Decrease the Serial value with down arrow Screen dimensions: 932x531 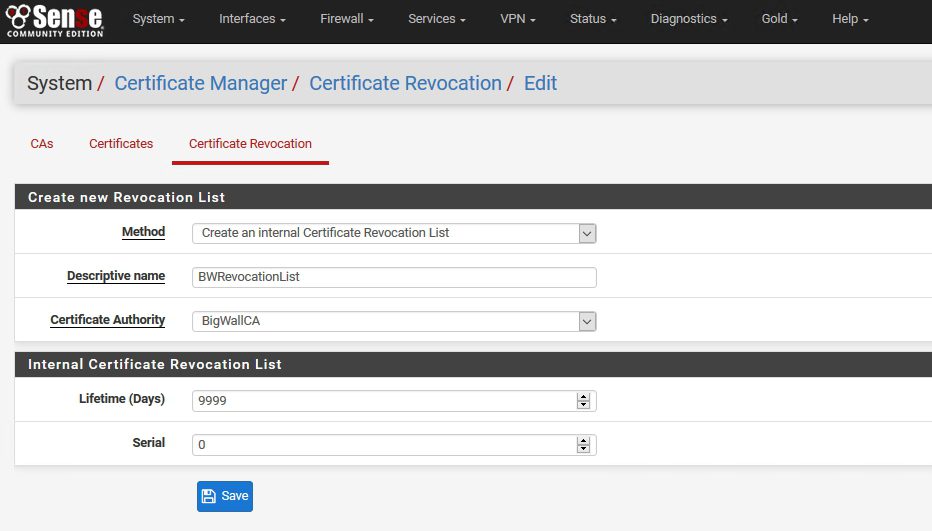(584, 449)
